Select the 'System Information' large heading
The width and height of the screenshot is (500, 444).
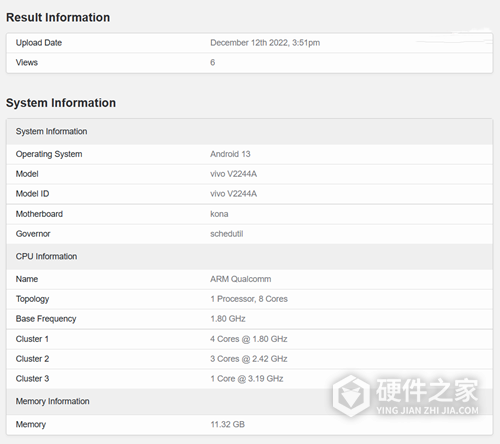point(61,103)
